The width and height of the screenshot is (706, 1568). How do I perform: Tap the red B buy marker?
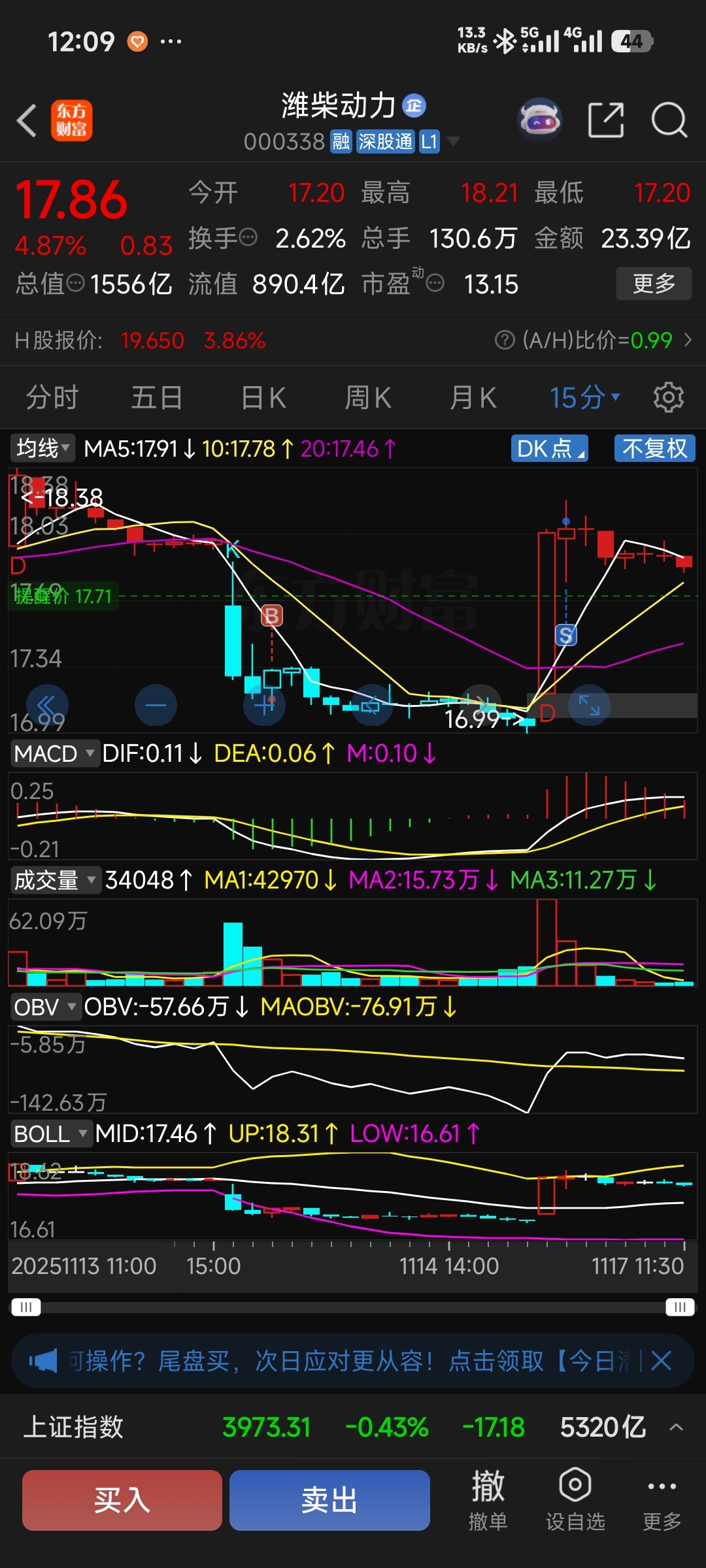tap(272, 615)
